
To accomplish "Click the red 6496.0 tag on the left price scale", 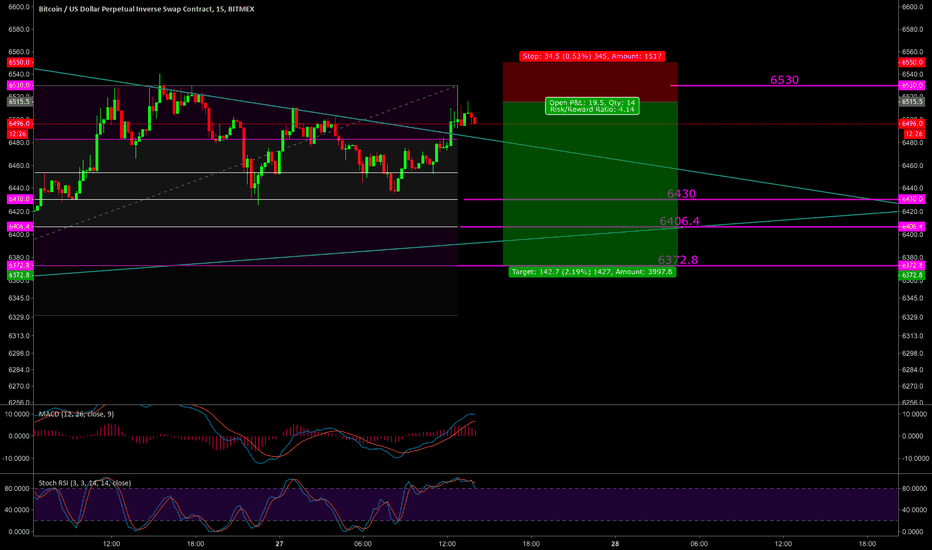I will [x=20, y=124].
